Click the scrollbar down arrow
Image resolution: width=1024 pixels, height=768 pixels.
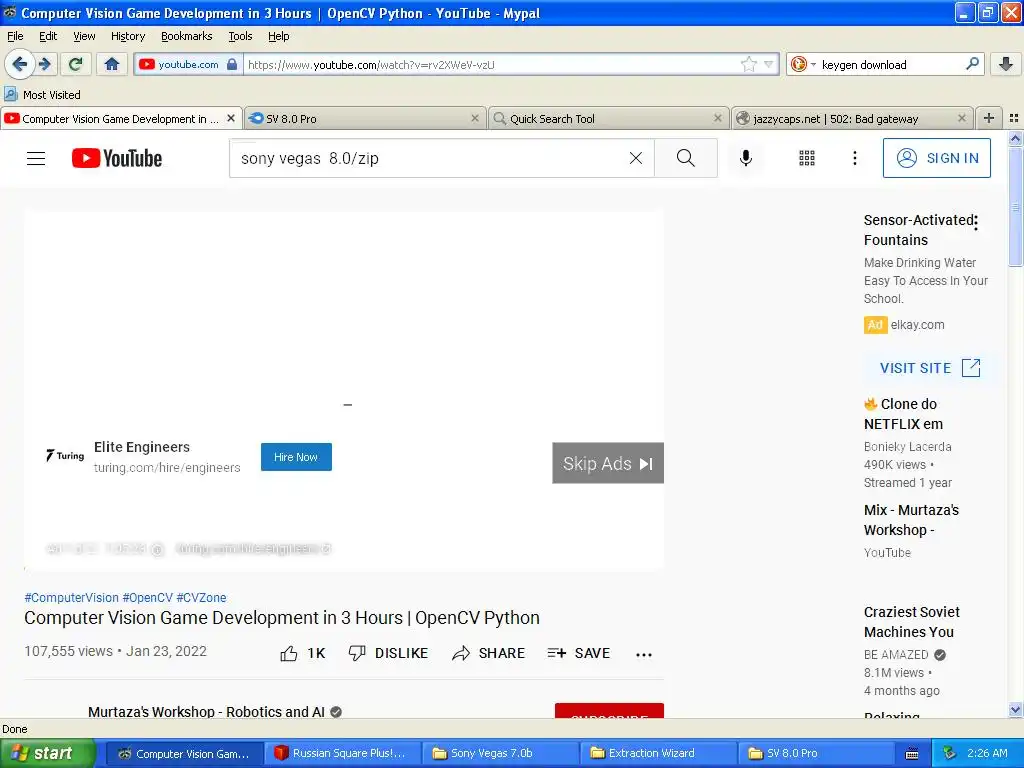pyautogui.click(x=1015, y=709)
